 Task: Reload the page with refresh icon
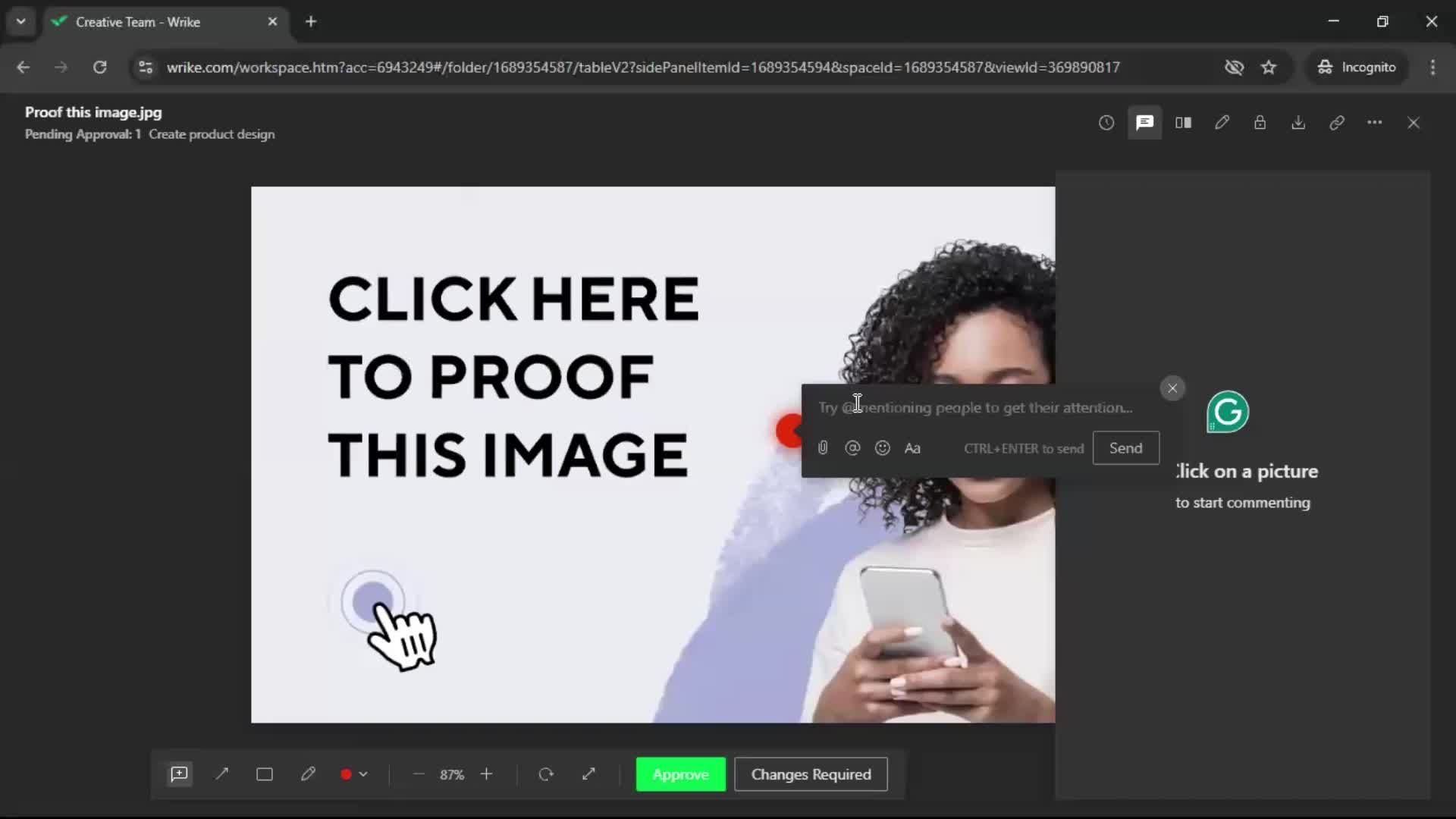tap(99, 67)
